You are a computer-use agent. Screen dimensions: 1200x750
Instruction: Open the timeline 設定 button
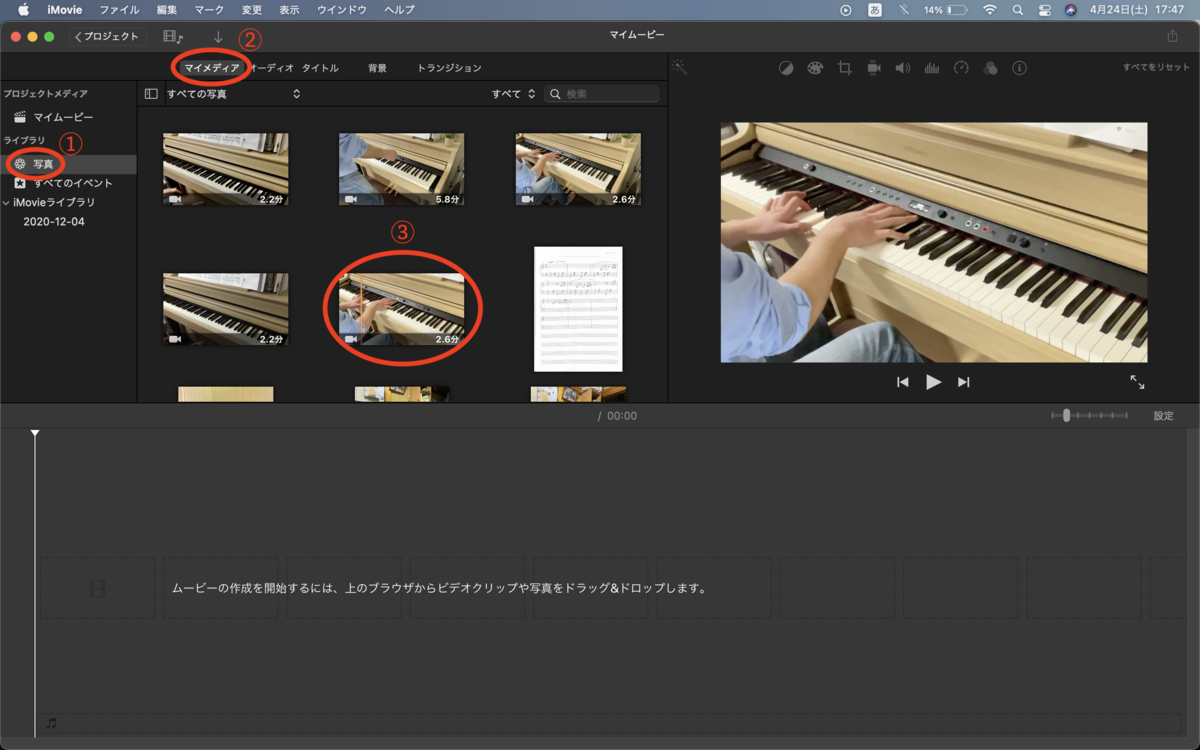point(1163,416)
